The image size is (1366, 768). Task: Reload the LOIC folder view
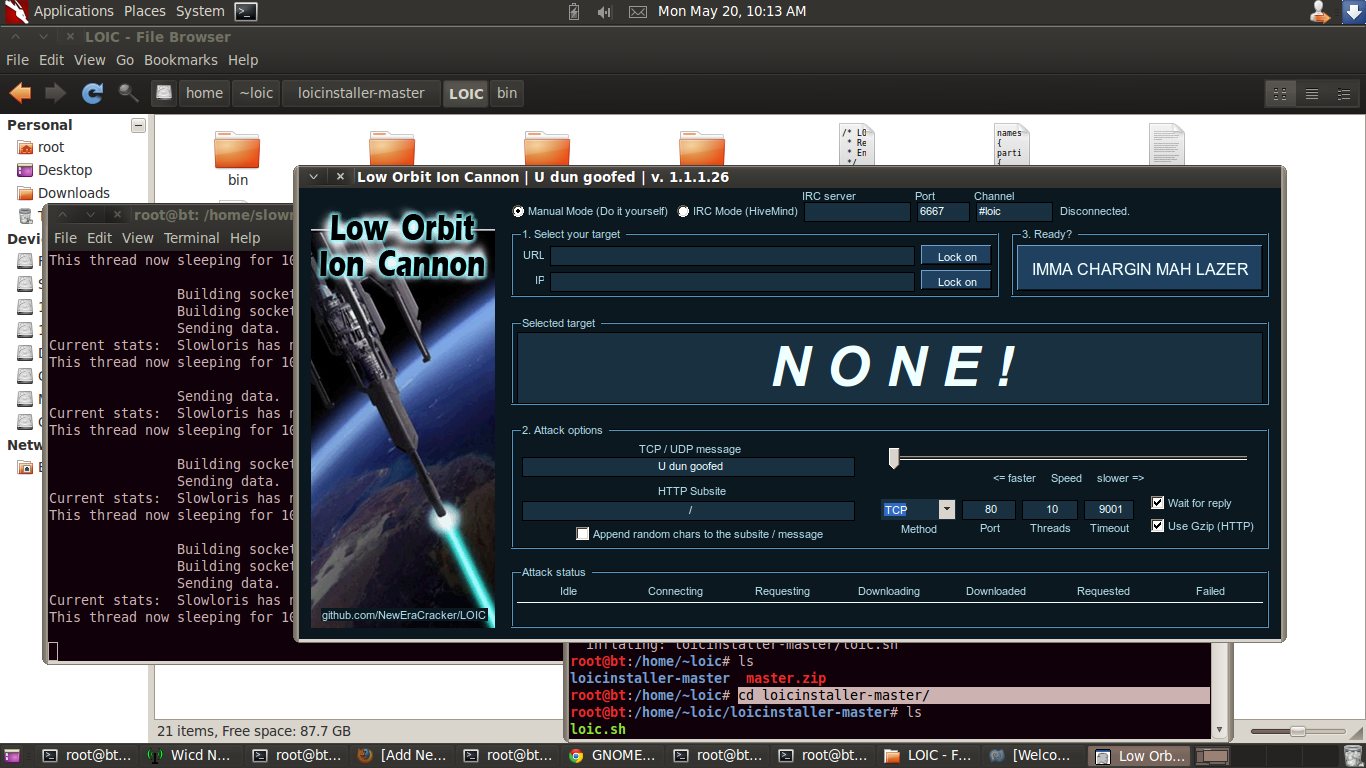92,93
